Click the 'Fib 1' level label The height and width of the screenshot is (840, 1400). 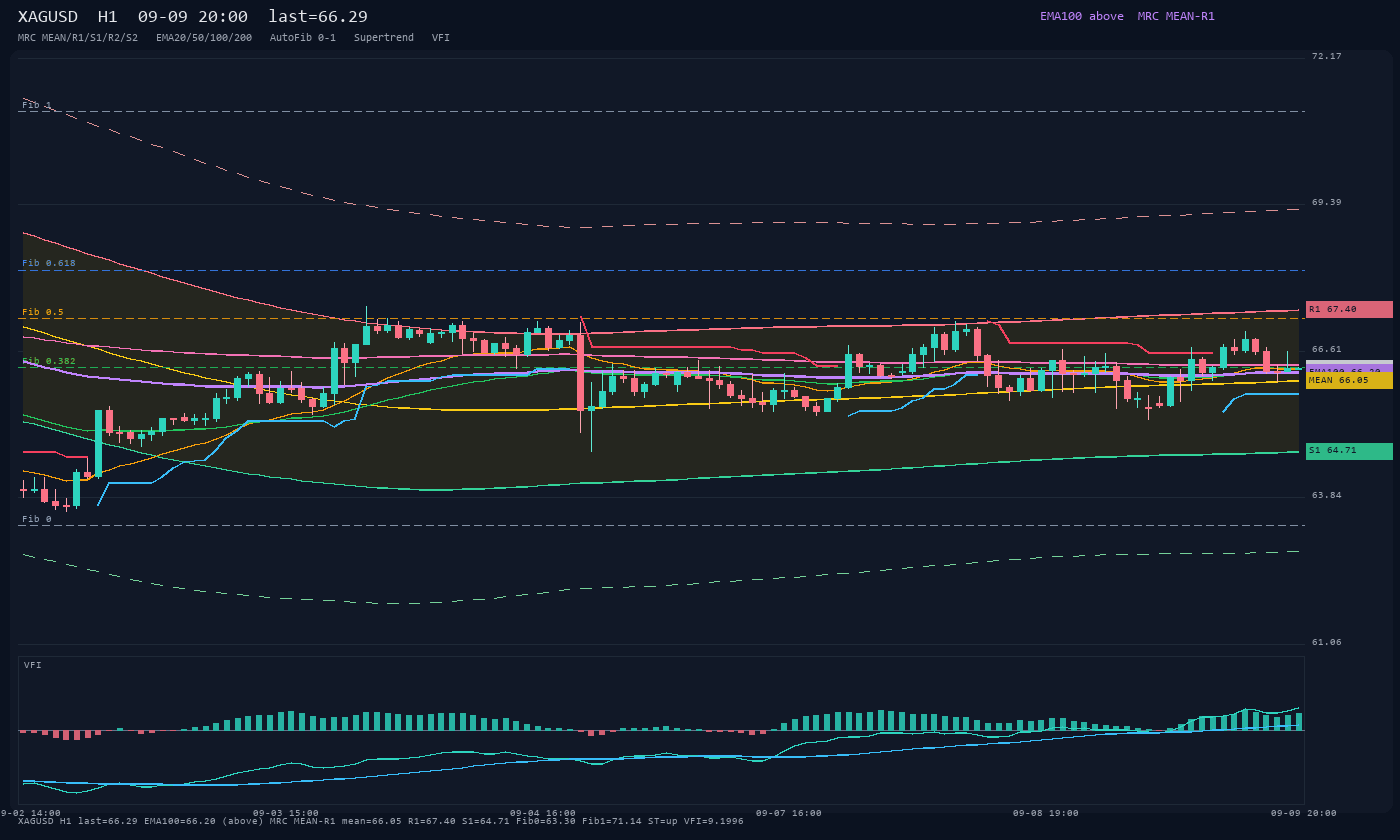(x=37, y=105)
